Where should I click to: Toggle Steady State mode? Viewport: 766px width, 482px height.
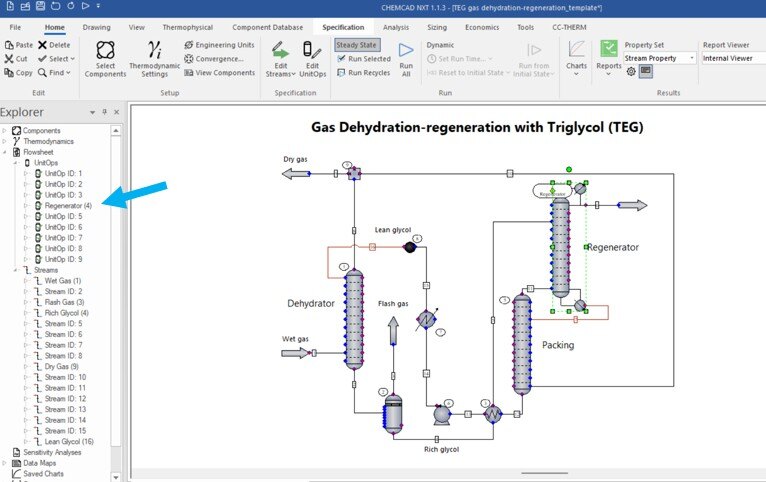357,45
